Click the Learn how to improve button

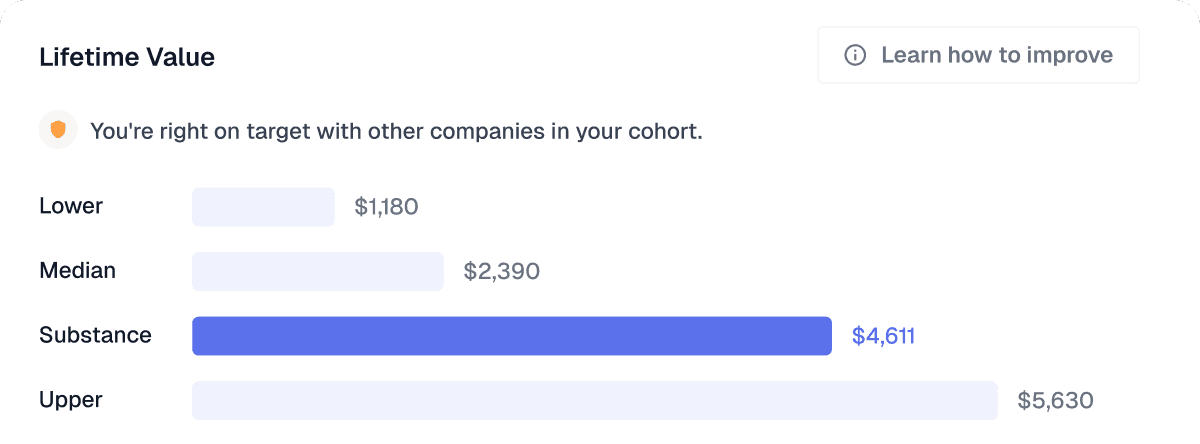[x=978, y=55]
